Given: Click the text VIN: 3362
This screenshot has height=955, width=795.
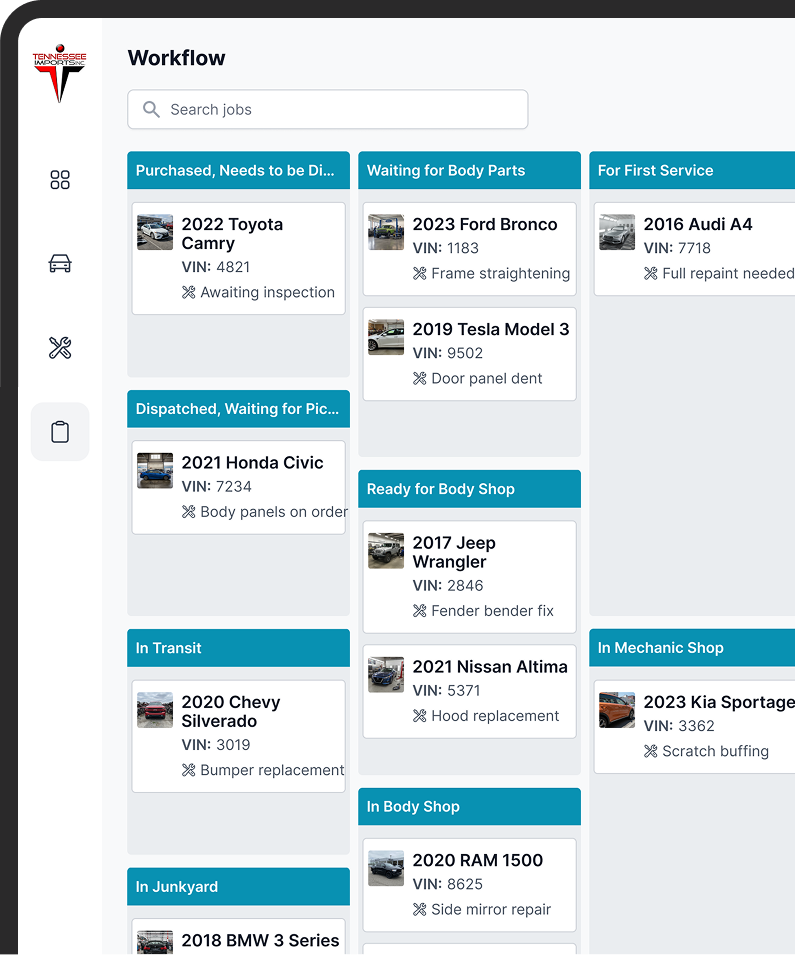Looking at the screenshot, I should click(x=679, y=726).
